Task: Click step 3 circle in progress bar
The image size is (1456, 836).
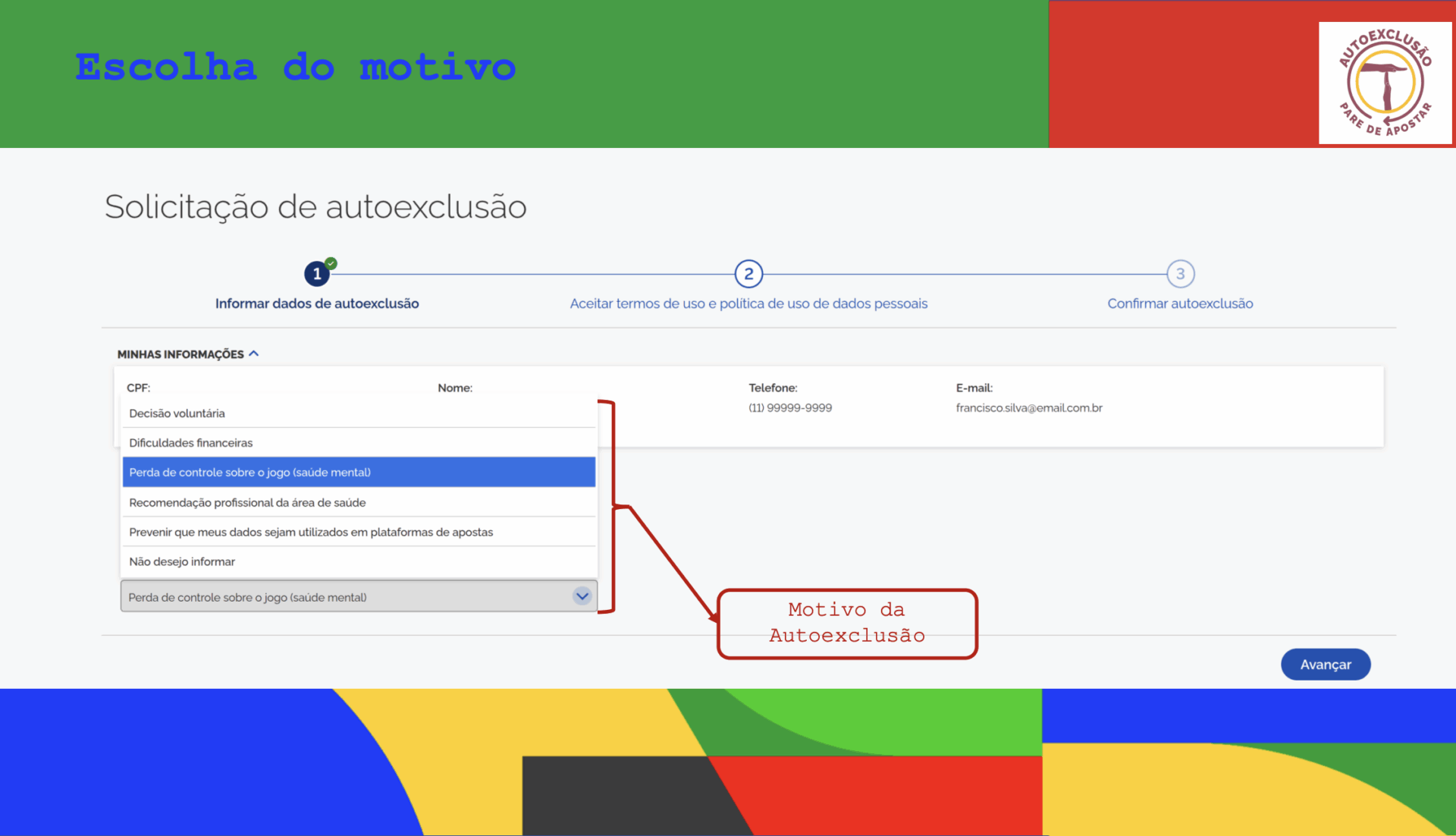Action: click(x=1180, y=274)
